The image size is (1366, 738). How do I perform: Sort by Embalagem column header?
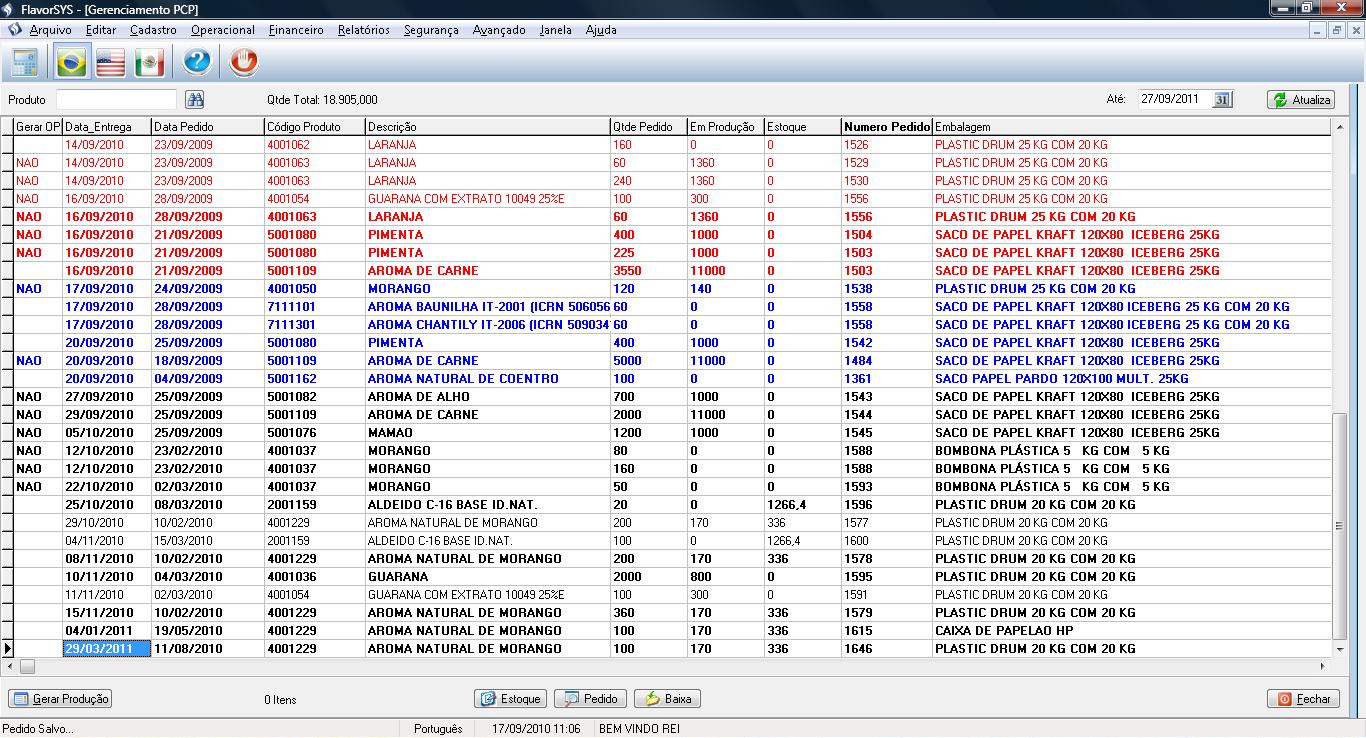pos(1132,127)
